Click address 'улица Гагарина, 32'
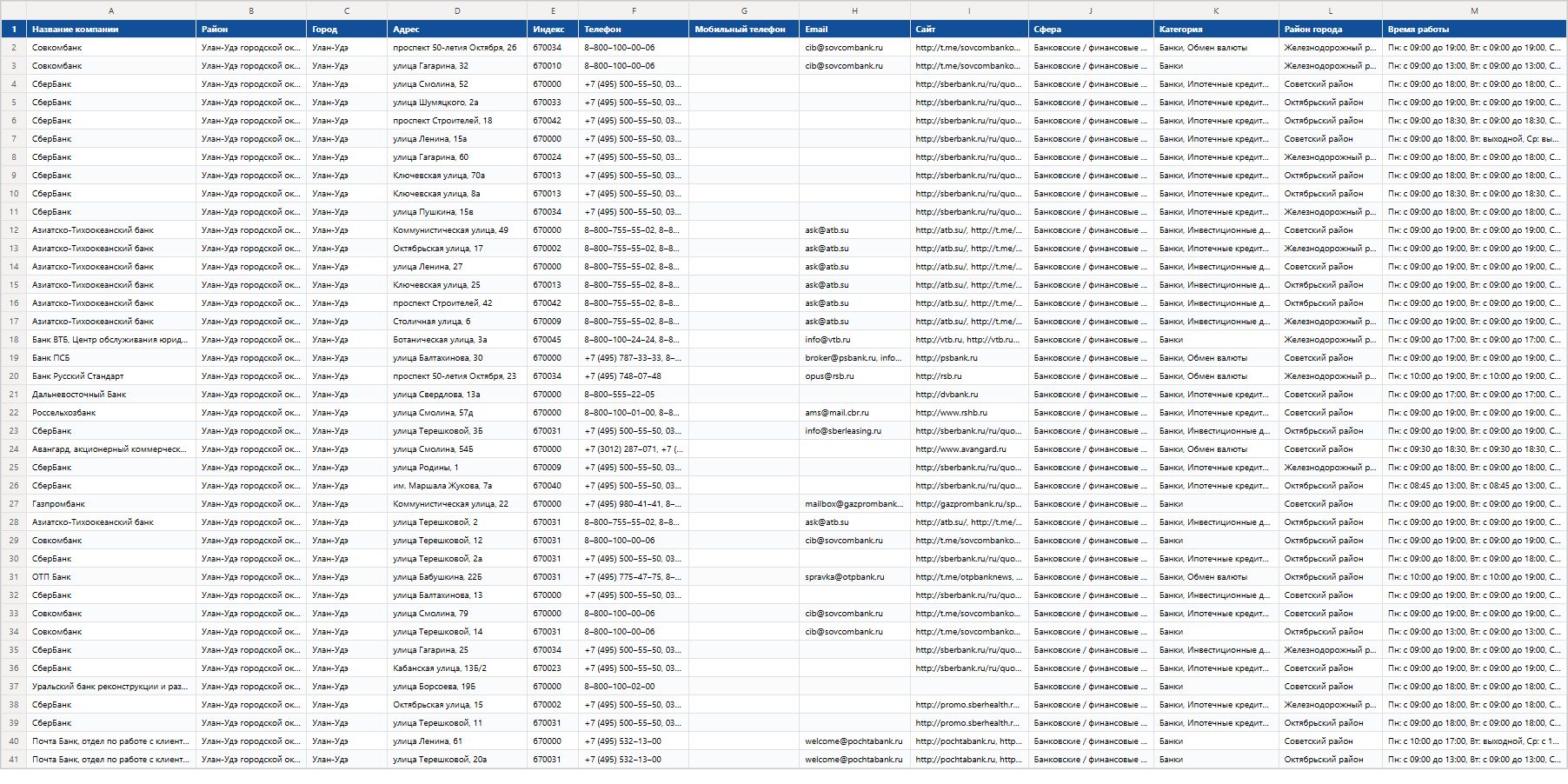Image resolution: width=1568 pixels, height=784 pixels. point(457,66)
